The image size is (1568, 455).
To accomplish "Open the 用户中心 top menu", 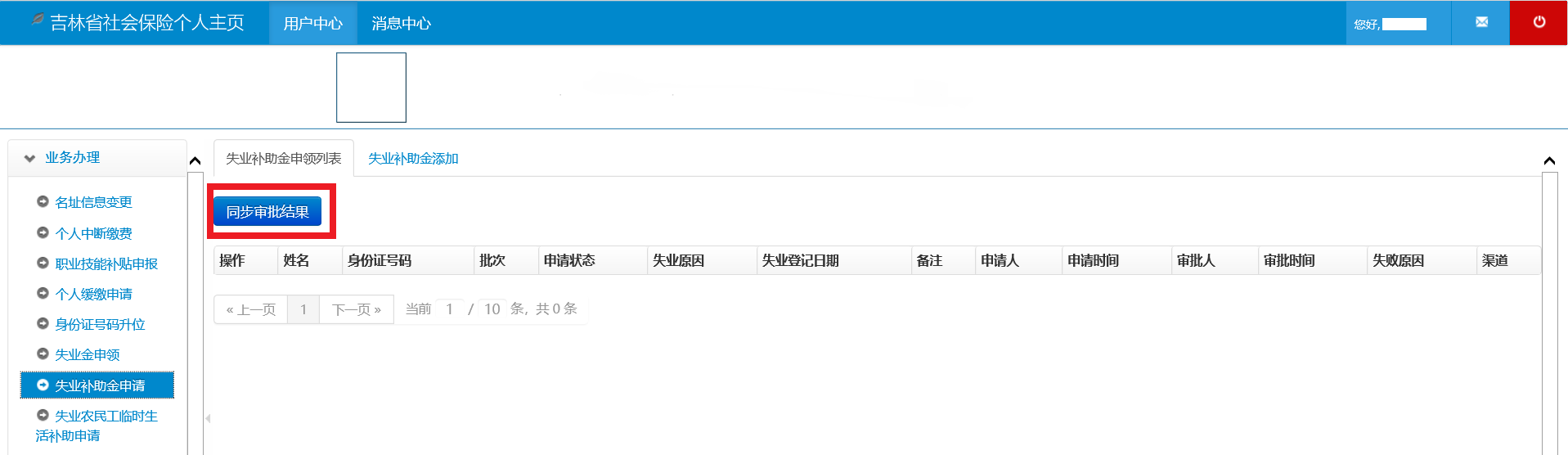I will (x=312, y=24).
